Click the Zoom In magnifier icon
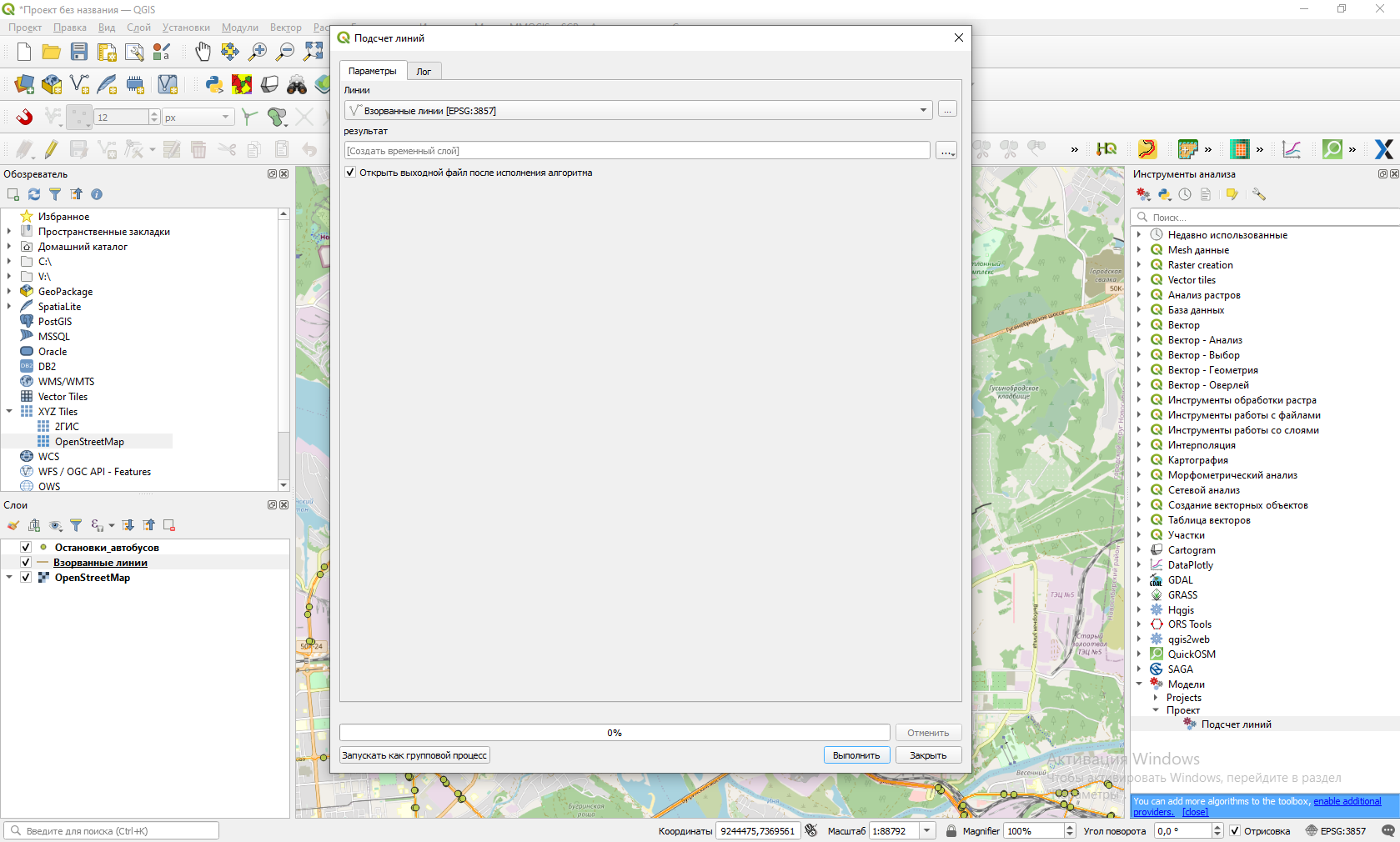 258,53
